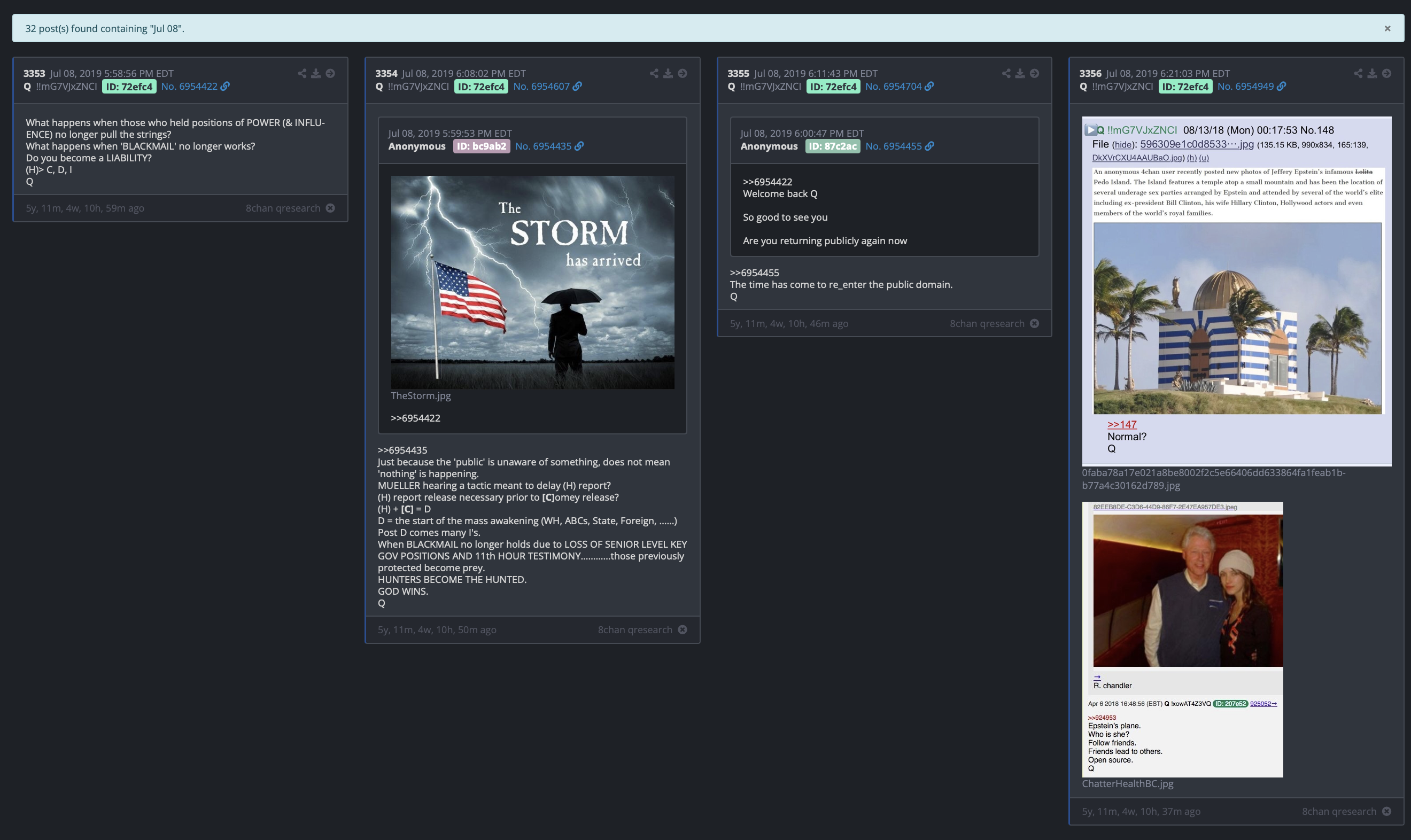The image size is (1411, 840).
Task: Click the circled X beside 8chan qresearch in post 3356
Action: [1386, 811]
